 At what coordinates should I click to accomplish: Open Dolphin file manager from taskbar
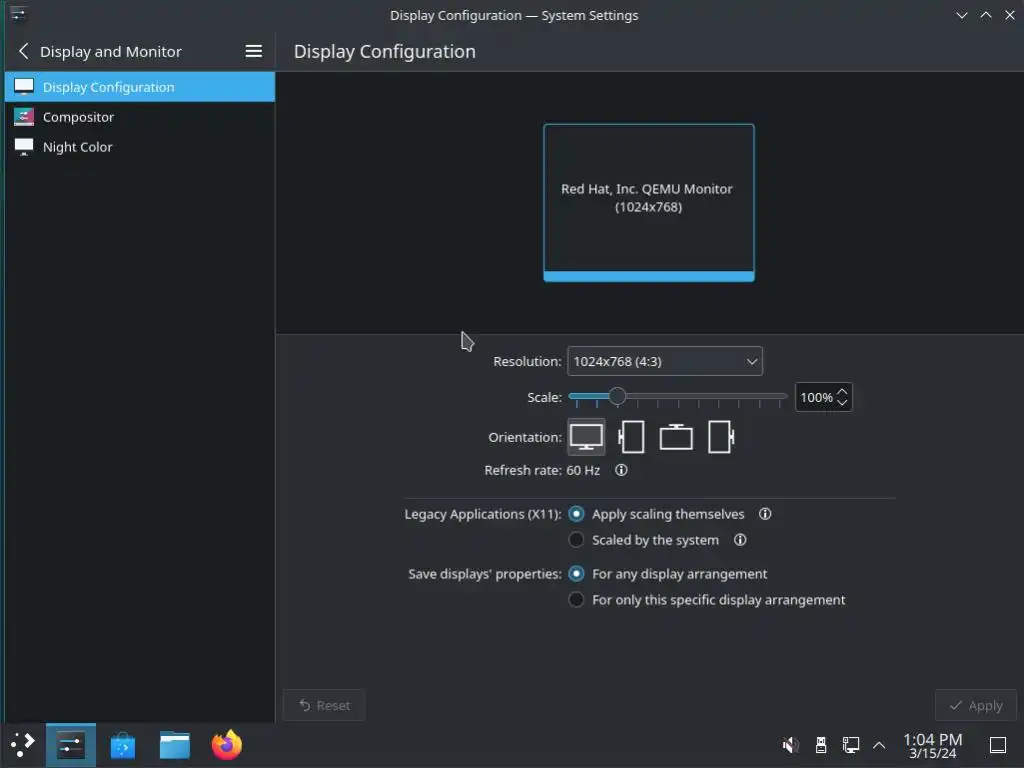pyautogui.click(x=175, y=745)
